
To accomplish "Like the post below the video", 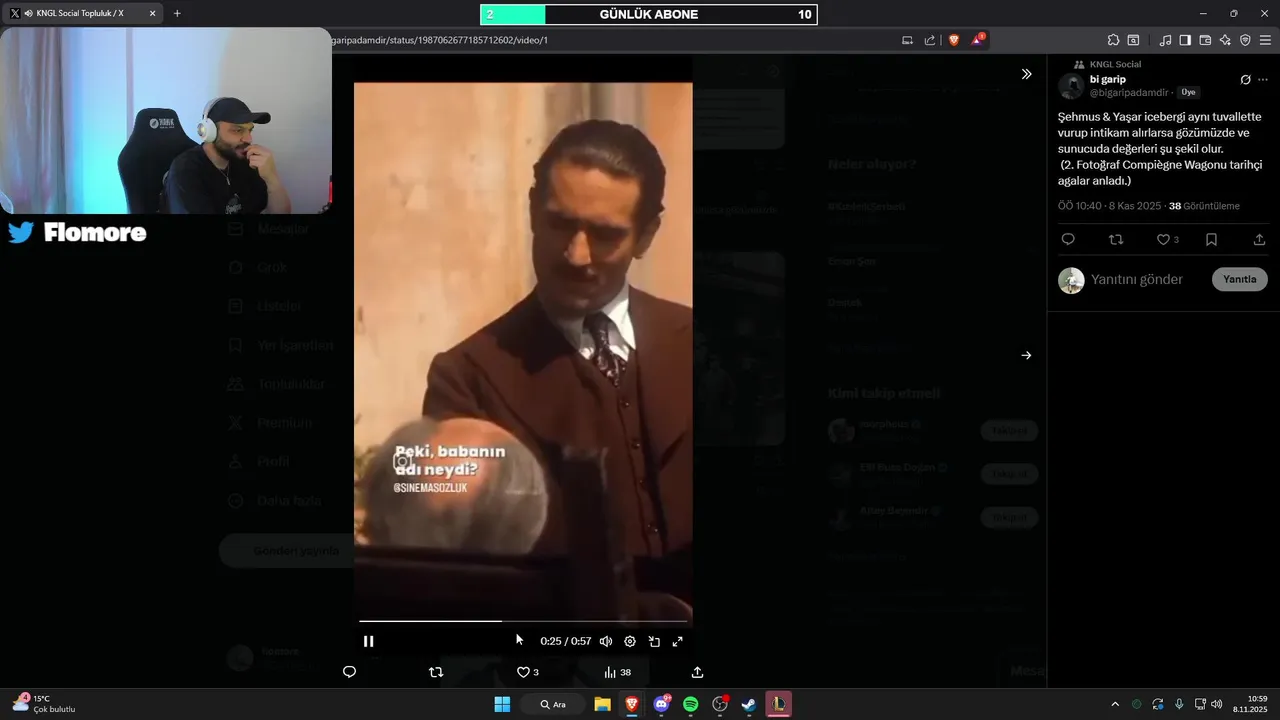I will [527, 672].
